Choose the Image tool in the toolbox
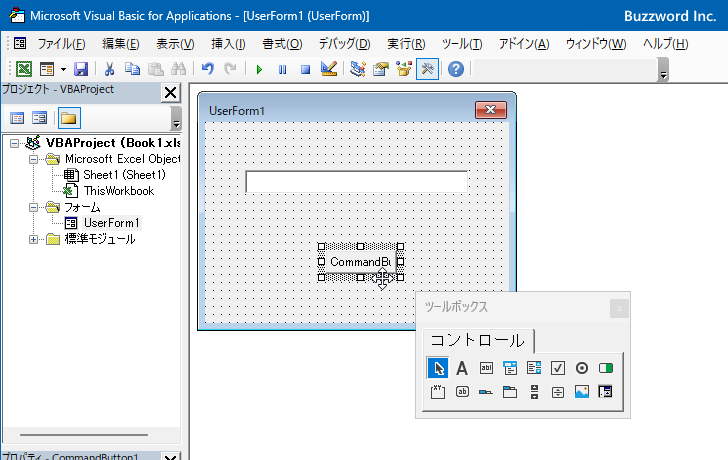 click(x=582, y=392)
